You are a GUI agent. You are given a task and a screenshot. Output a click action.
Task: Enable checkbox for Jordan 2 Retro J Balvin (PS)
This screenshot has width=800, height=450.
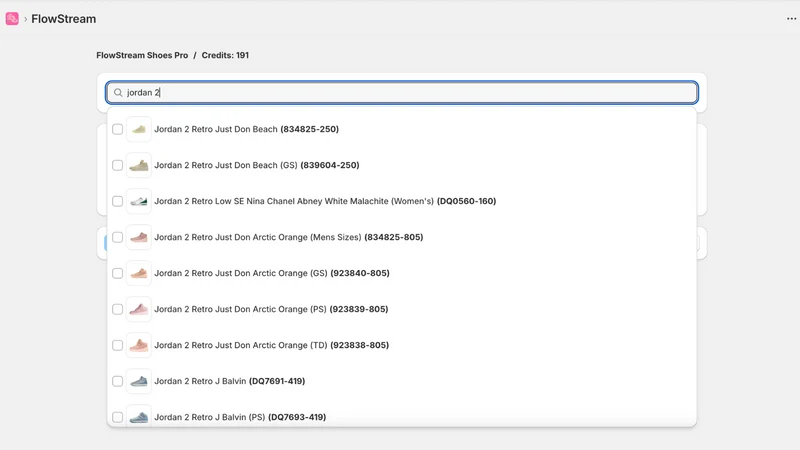[117, 417]
